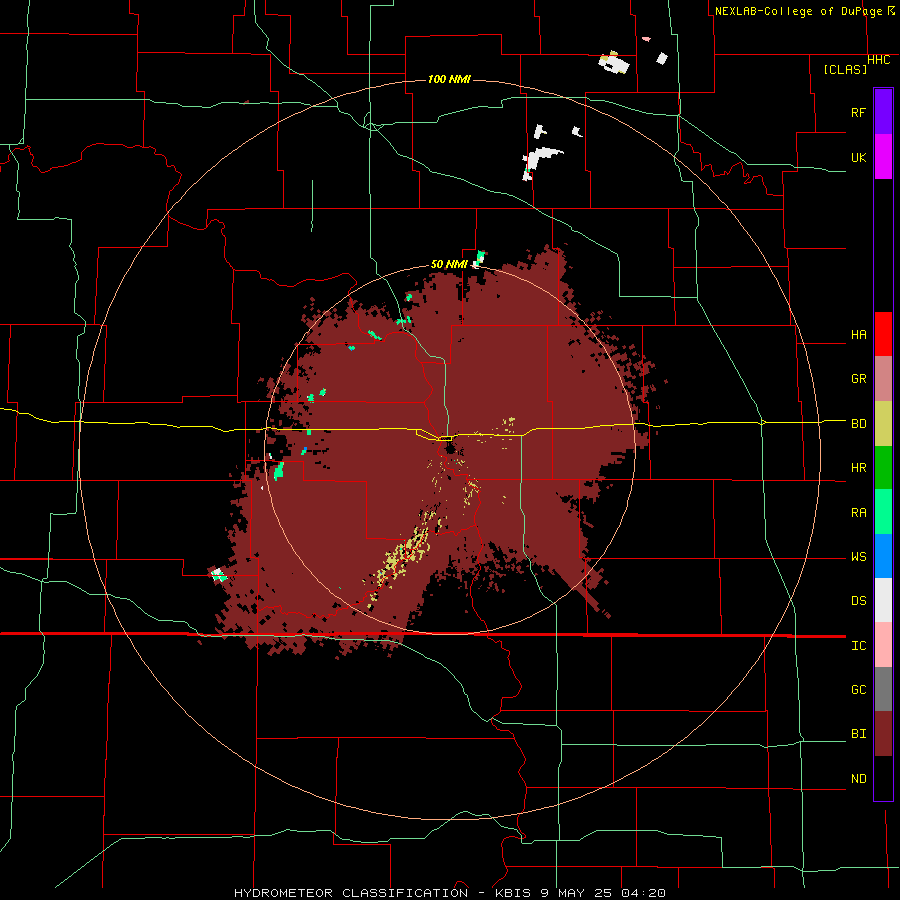The width and height of the screenshot is (900, 900).
Task: Click the 'HA' legend label
Action: pos(858,335)
